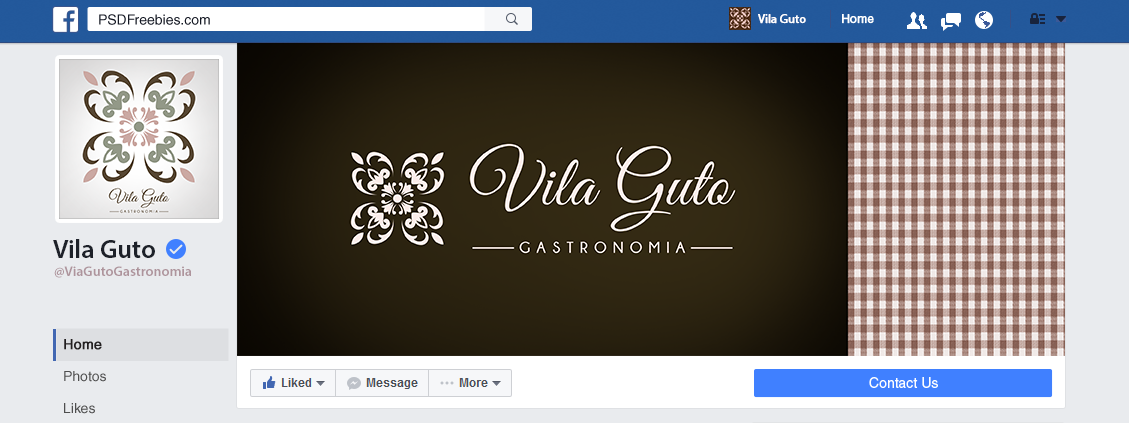Click the Vila Guto profile name in the top bar
Image resolution: width=1129 pixels, height=423 pixels.
pyautogui.click(x=782, y=19)
